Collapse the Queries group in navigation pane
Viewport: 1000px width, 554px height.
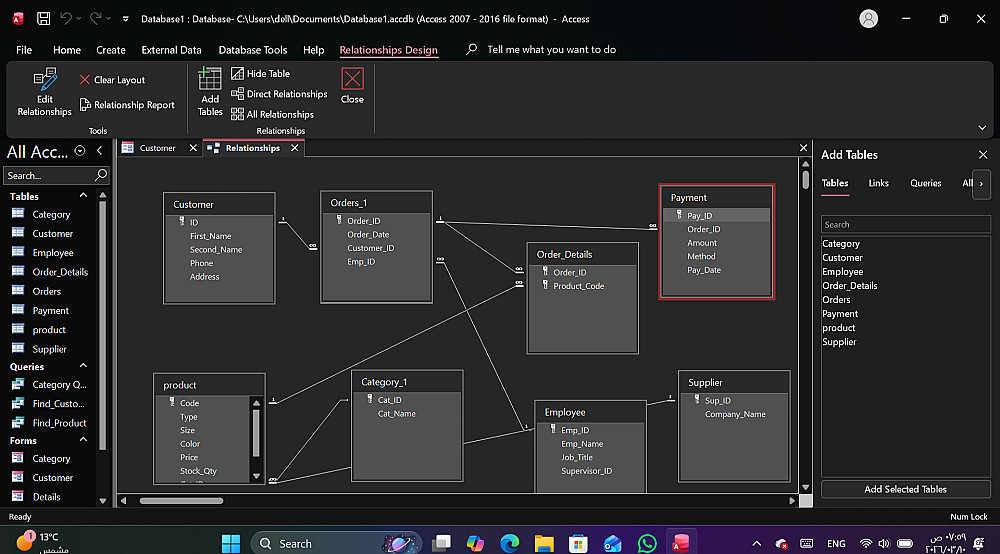pyautogui.click(x=83, y=365)
